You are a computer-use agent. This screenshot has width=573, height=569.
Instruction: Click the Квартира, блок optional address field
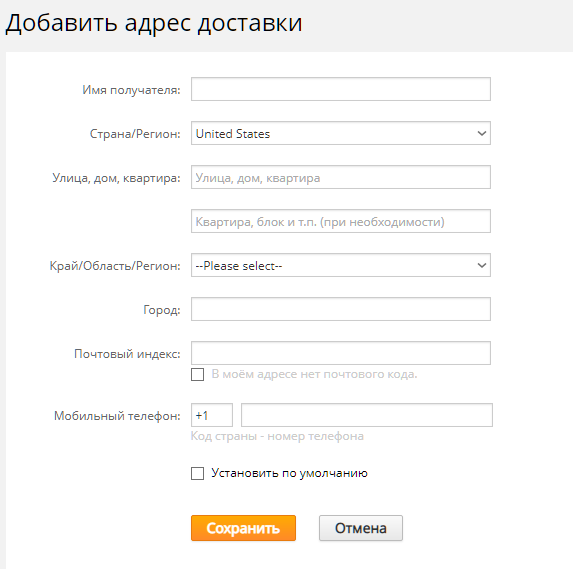point(341,221)
